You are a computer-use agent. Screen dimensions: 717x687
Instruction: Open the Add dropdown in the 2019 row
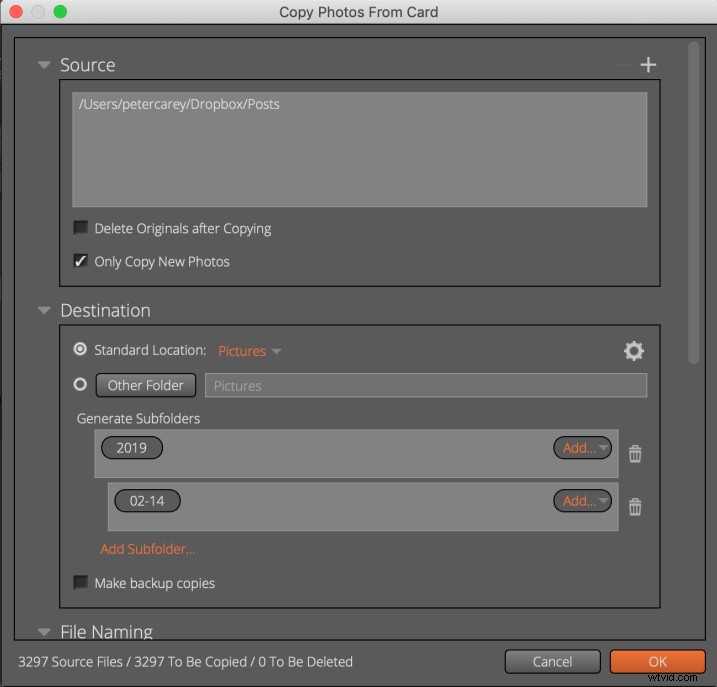(584, 448)
